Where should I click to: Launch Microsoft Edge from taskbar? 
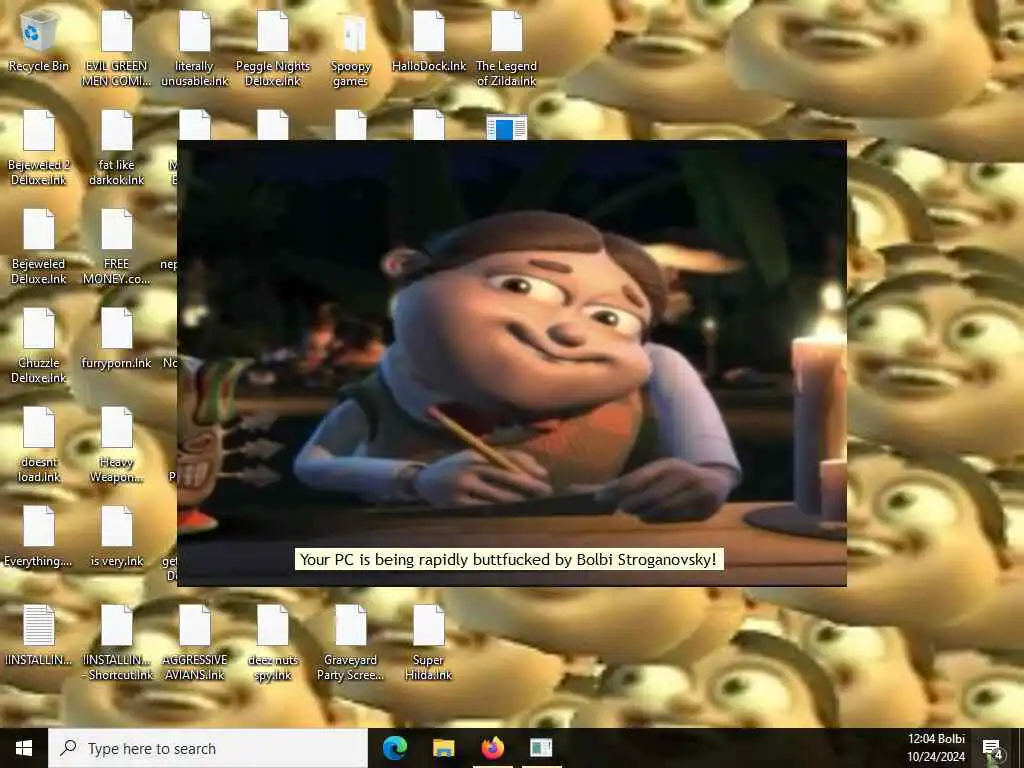click(x=394, y=748)
